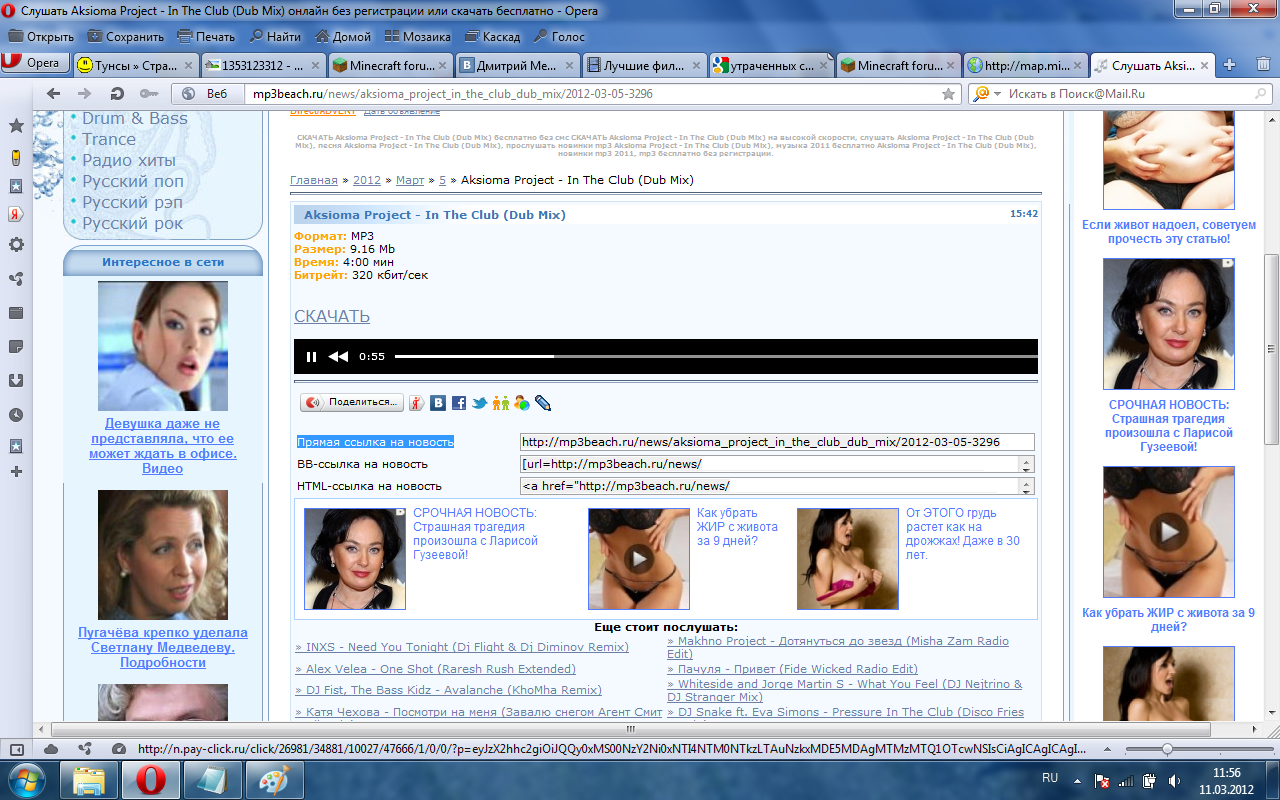Open Windows Explorer from the taskbar
This screenshot has width=1280, height=800.
tap(89, 779)
